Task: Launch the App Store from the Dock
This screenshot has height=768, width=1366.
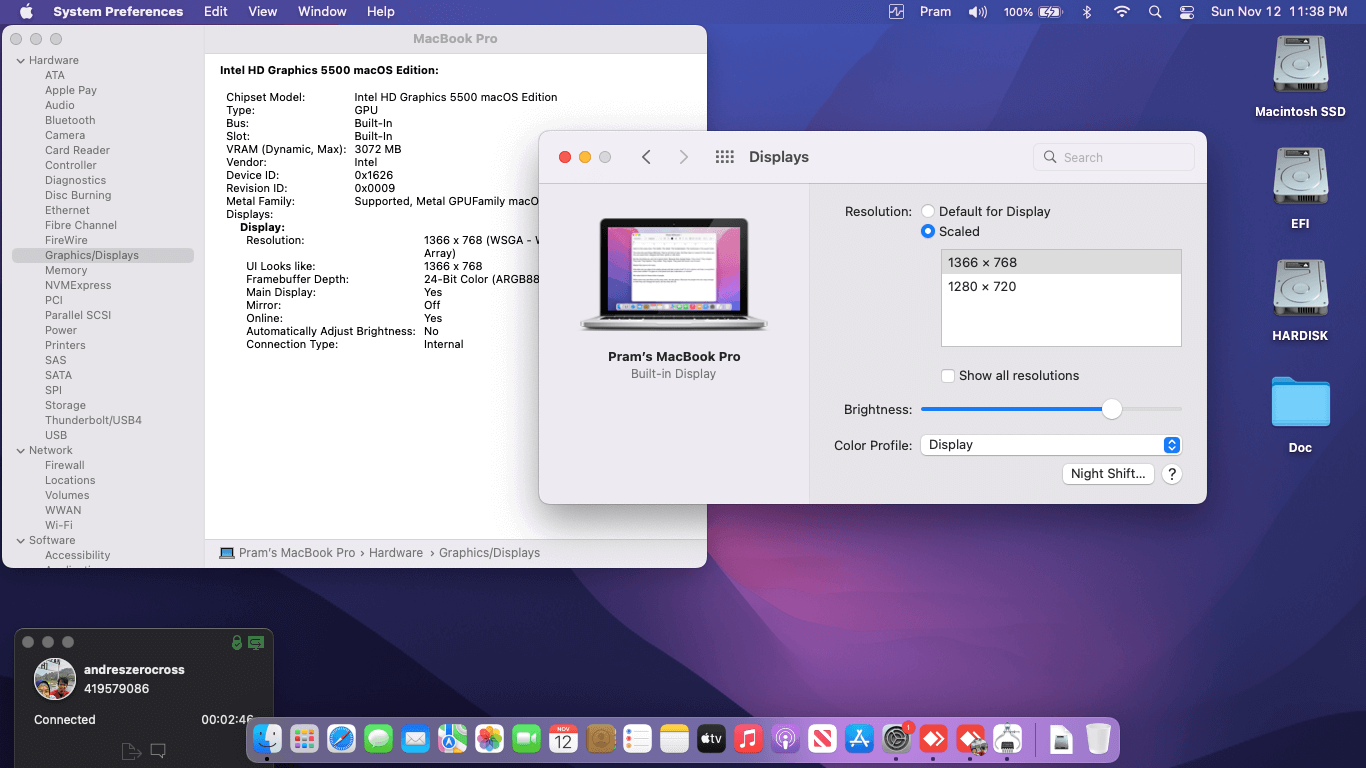Action: 859,739
